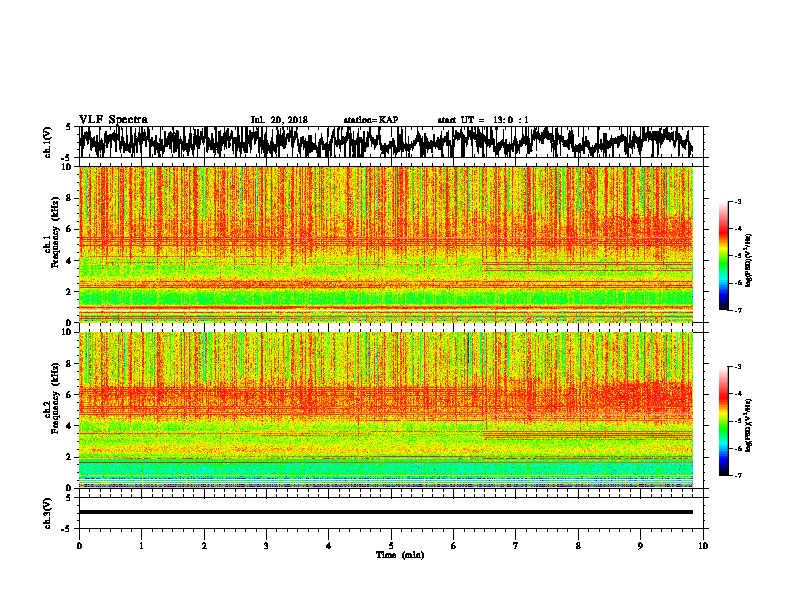Click the ch.1 spectrogram color scale bar
The image size is (792, 612).
point(723,256)
